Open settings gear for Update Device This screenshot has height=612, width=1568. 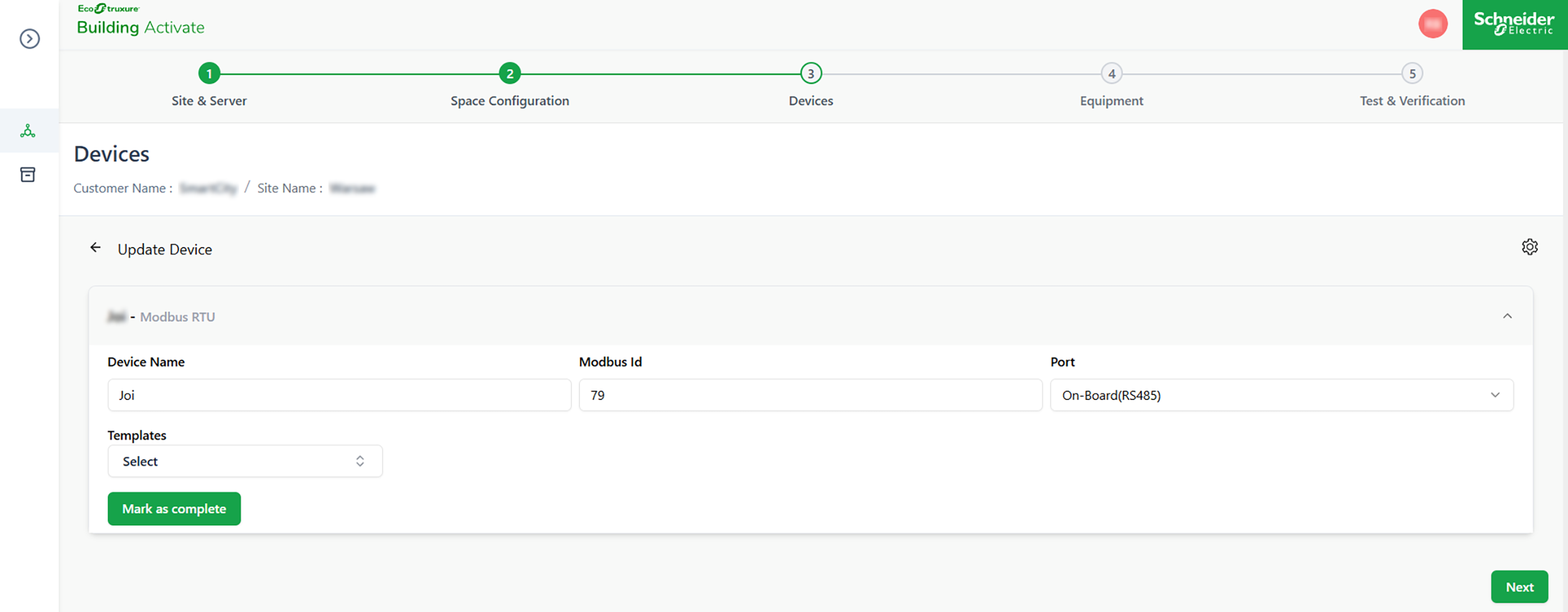1529,247
